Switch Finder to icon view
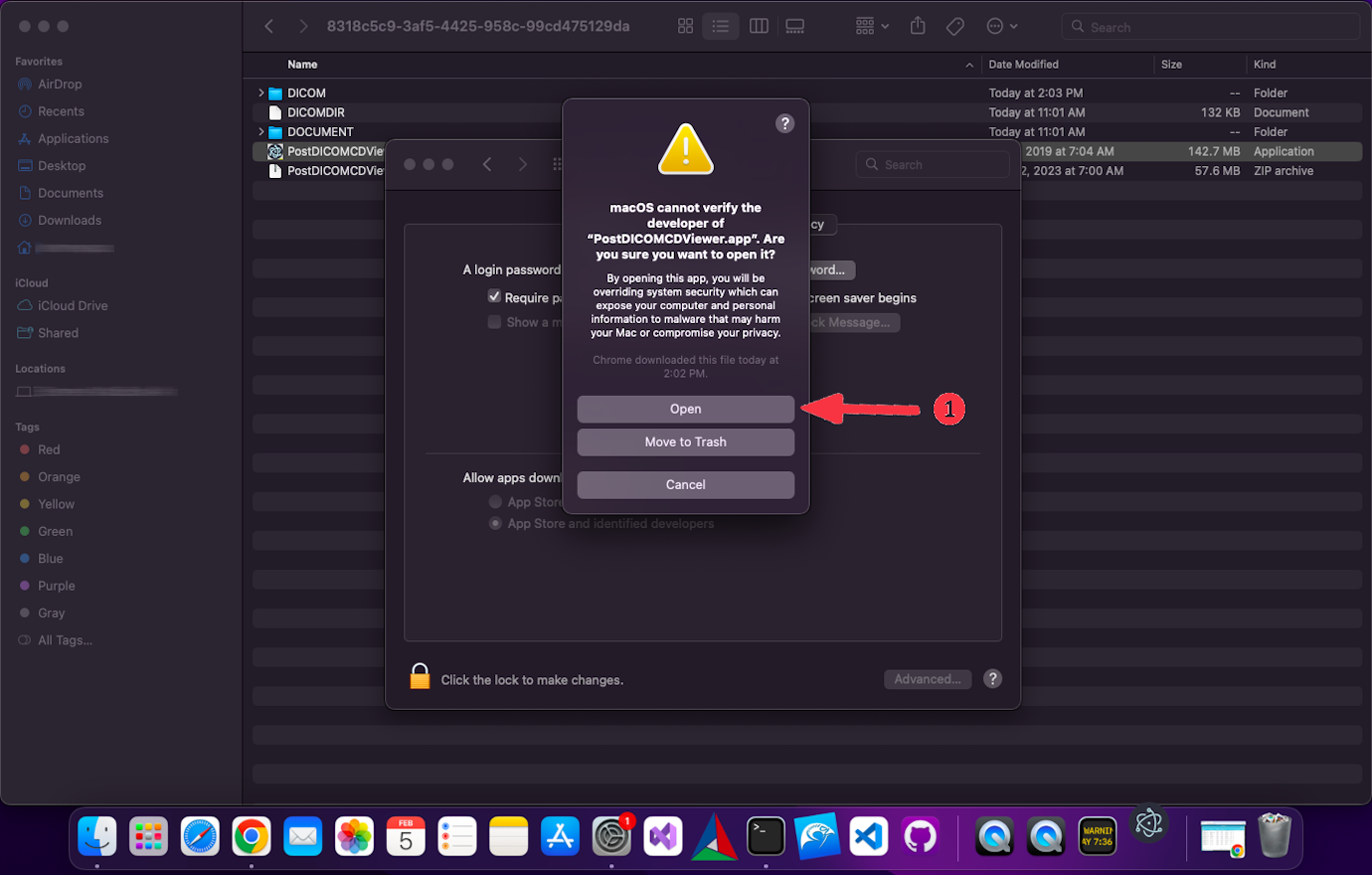Image resolution: width=1372 pixels, height=875 pixels. click(x=685, y=26)
